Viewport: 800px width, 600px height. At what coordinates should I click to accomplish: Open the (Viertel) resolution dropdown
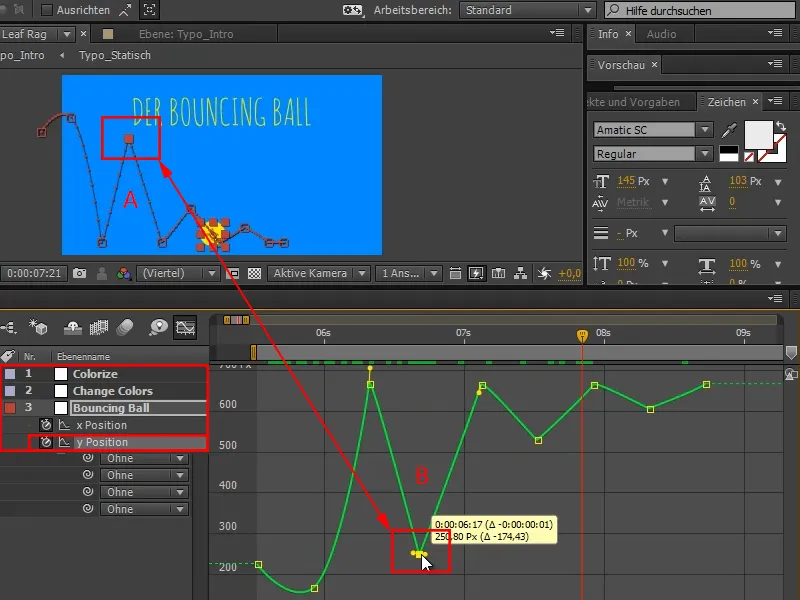click(178, 273)
